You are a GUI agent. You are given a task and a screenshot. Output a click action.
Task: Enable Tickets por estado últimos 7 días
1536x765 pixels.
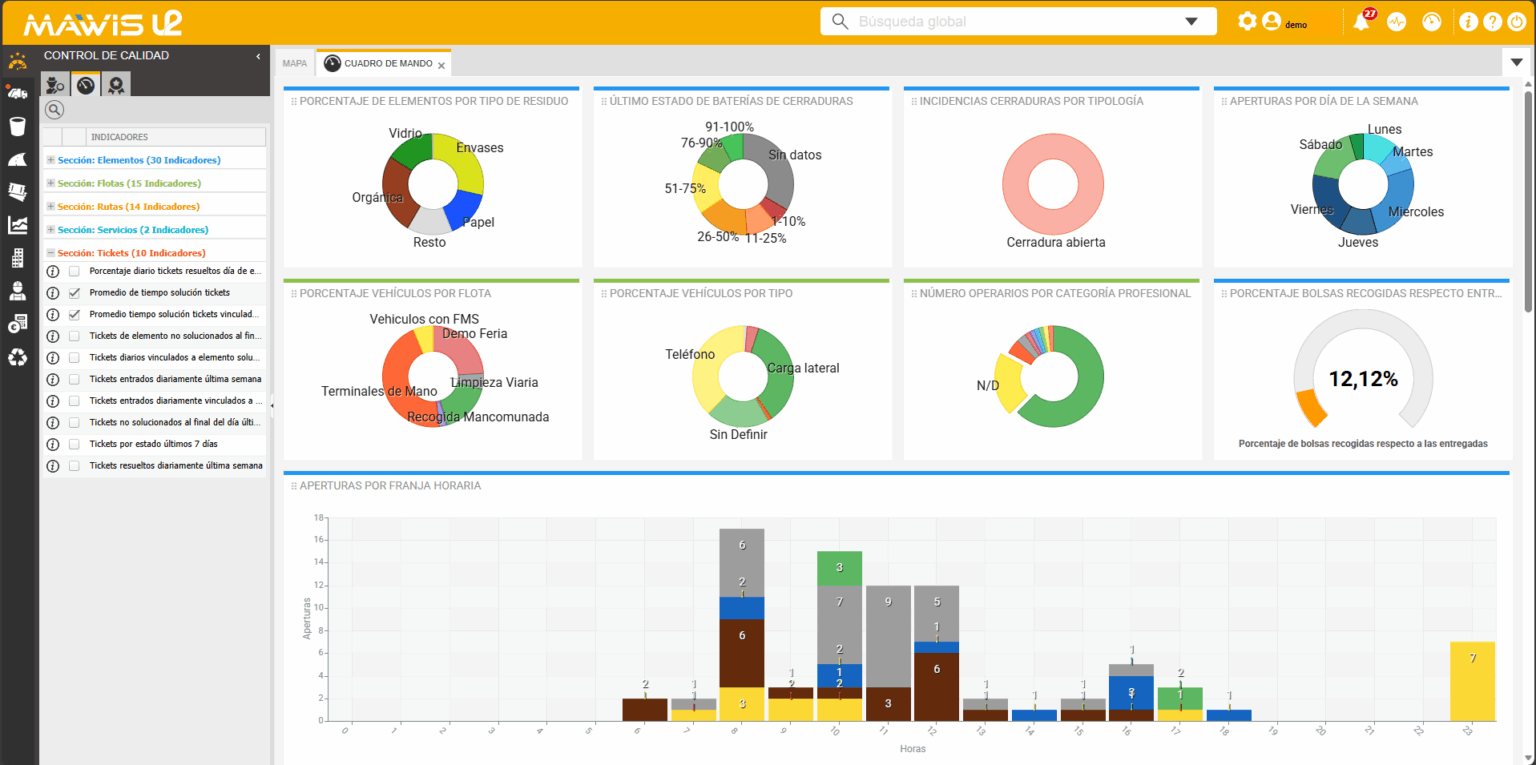(72, 443)
